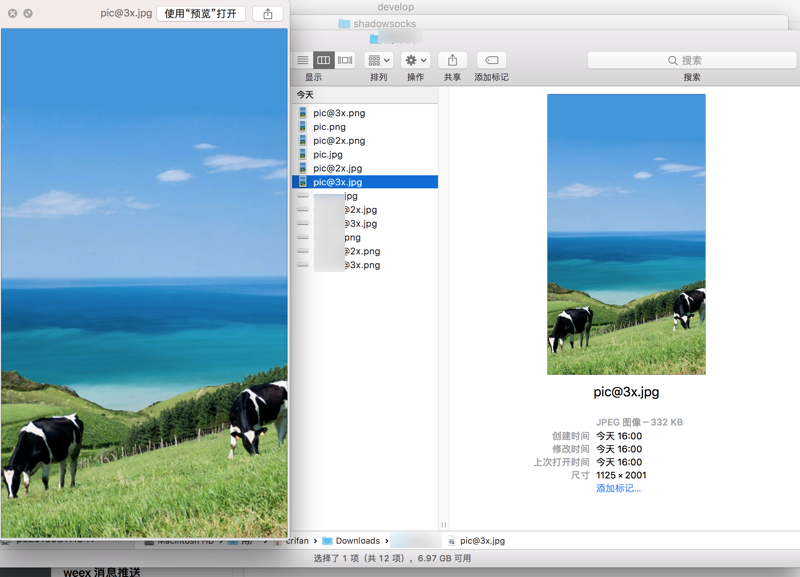Click file icon of pic@2x.png
The height and width of the screenshot is (577, 800).
pos(303,140)
